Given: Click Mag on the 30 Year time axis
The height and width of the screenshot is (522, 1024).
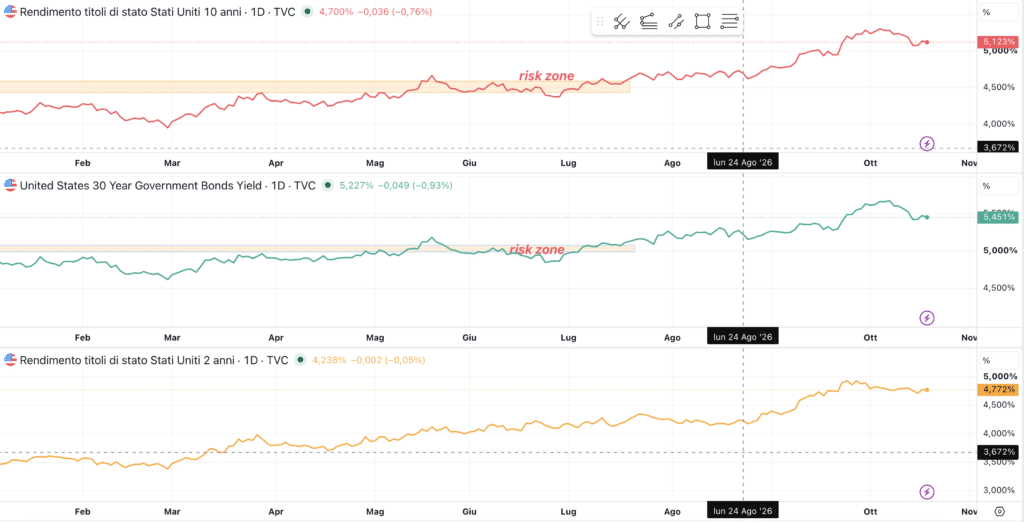Looking at the screenshot, I should coord(374,338).
